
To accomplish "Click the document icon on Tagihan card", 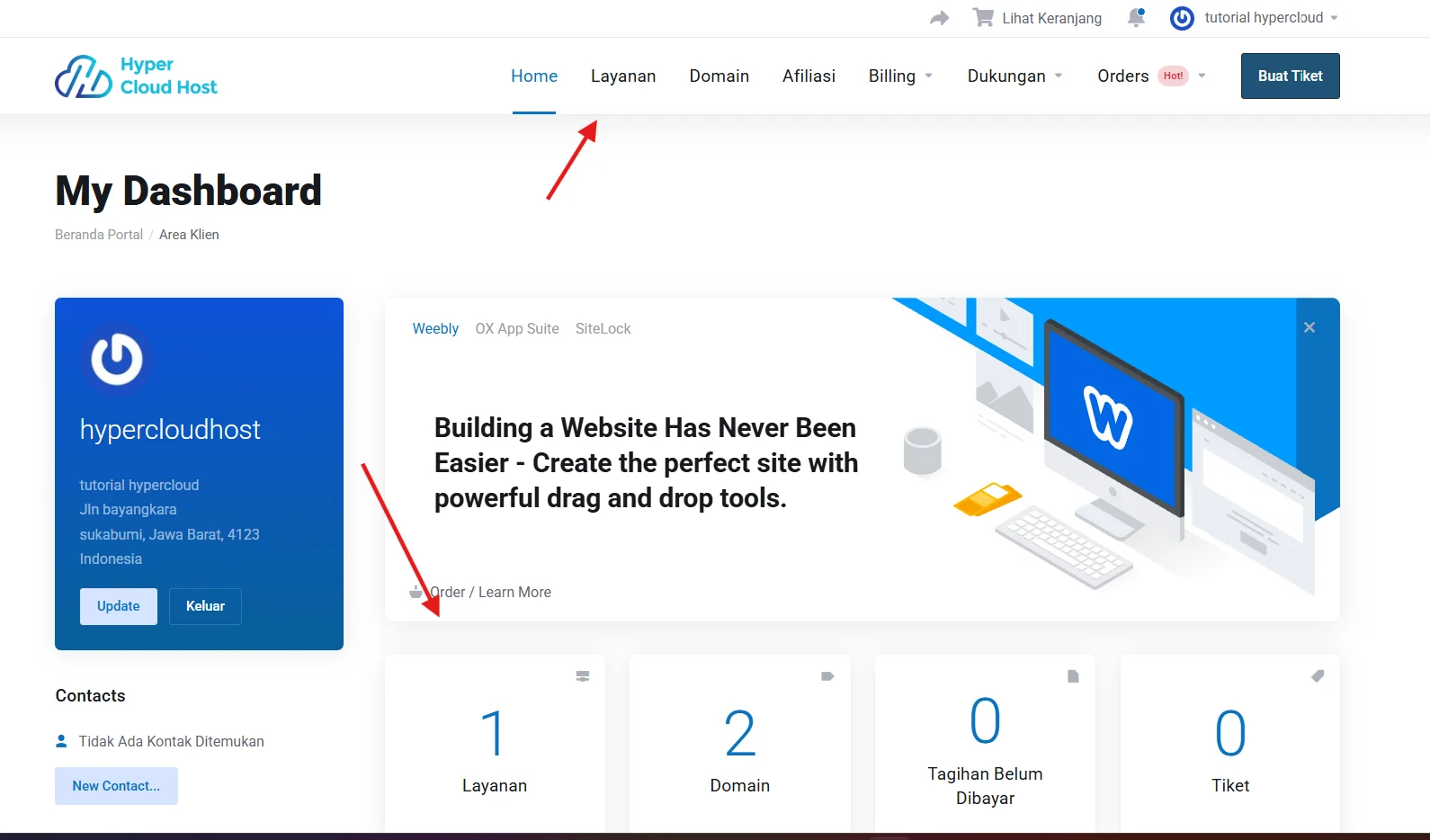I will 1073,676.
